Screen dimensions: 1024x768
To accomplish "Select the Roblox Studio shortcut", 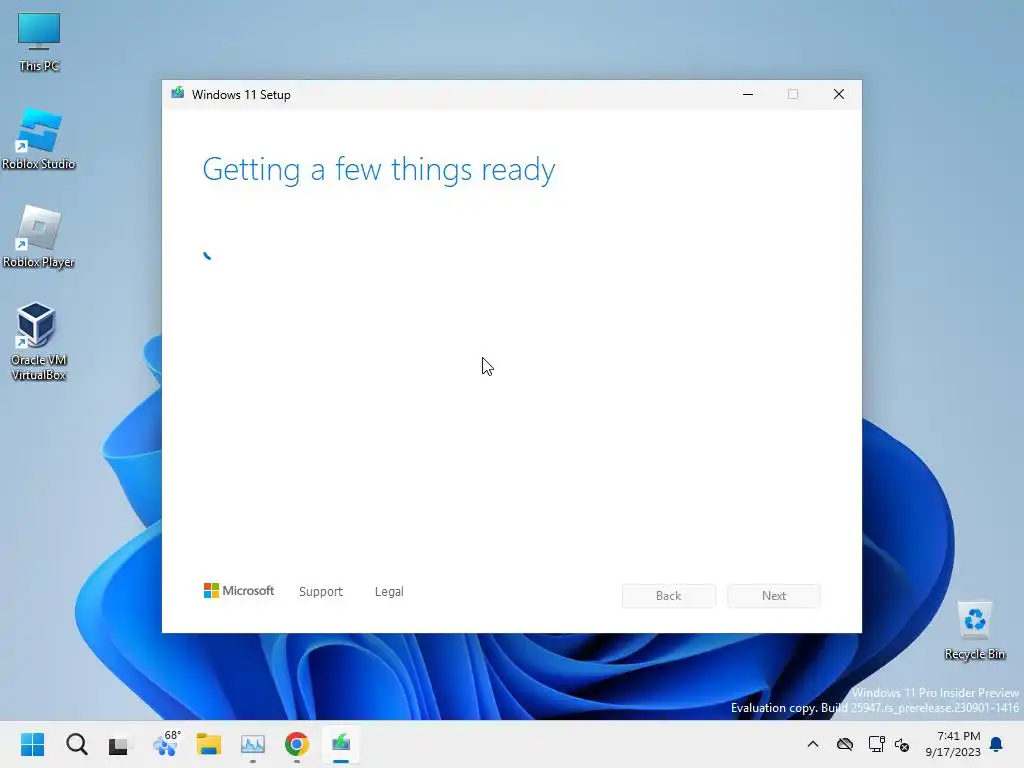I will coord(39,139).
